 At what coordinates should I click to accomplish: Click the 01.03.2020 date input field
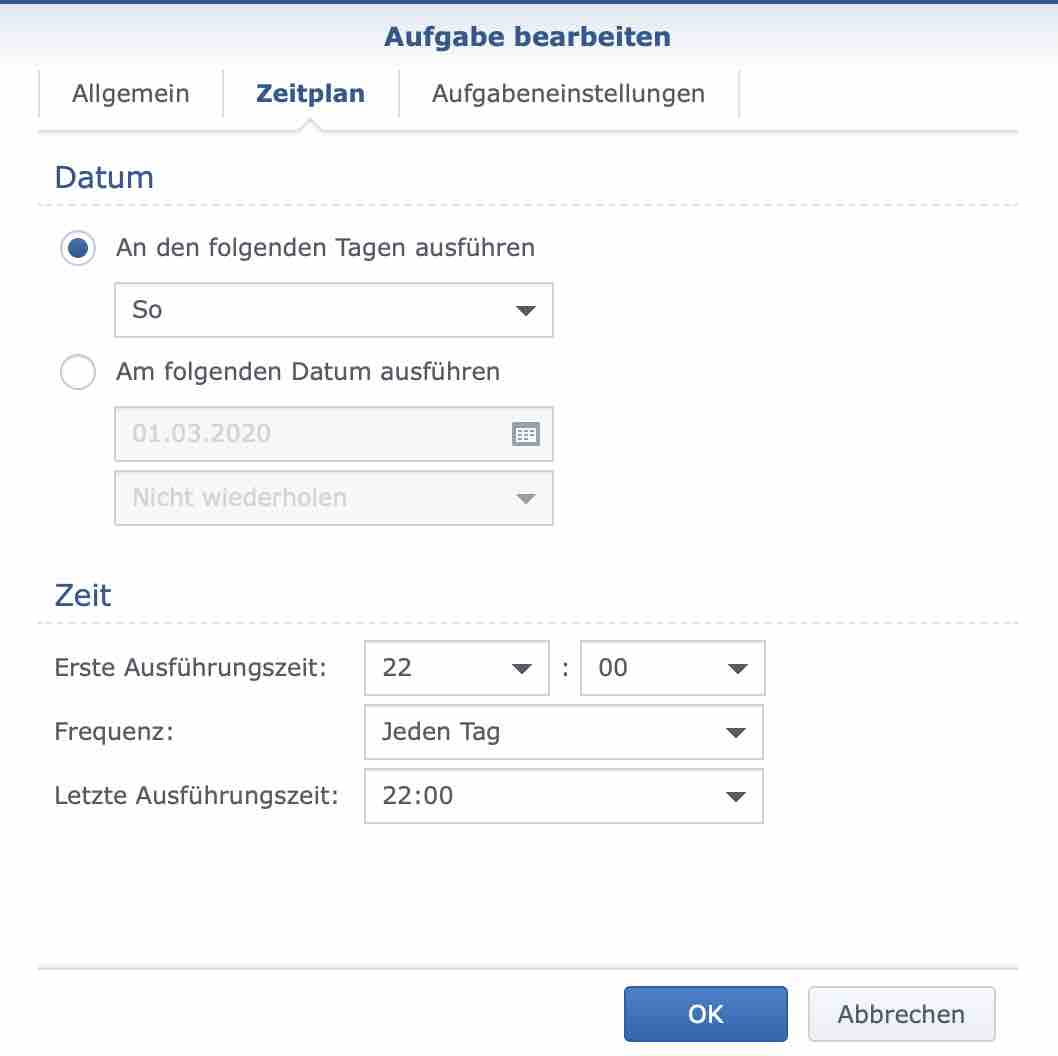(300, 434)
